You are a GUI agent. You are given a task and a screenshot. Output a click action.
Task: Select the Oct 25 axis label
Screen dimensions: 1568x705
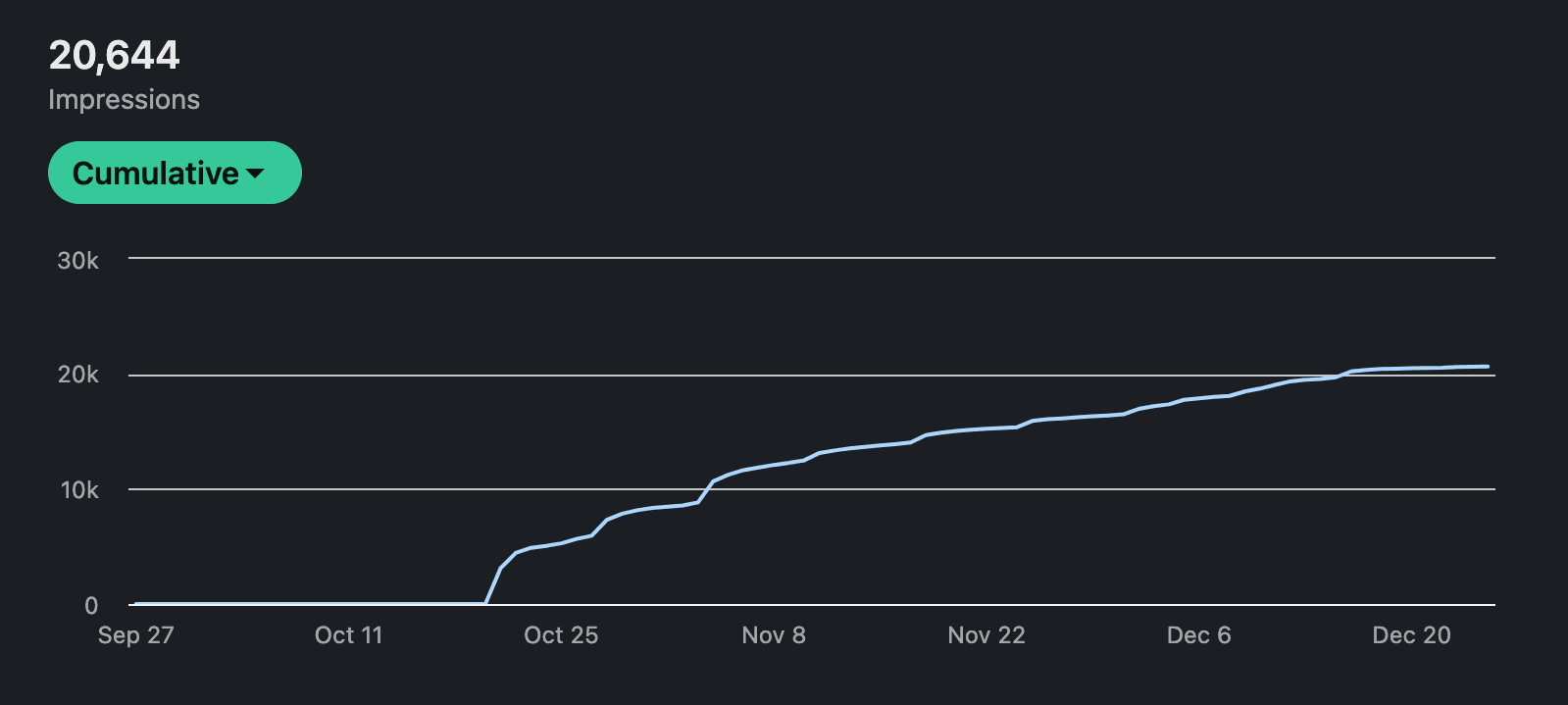click(x=561, y=635)
